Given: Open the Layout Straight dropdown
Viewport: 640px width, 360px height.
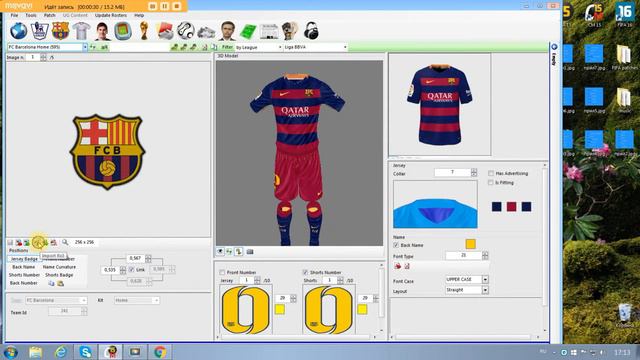Looking at the screenshot, I should 485,290.
